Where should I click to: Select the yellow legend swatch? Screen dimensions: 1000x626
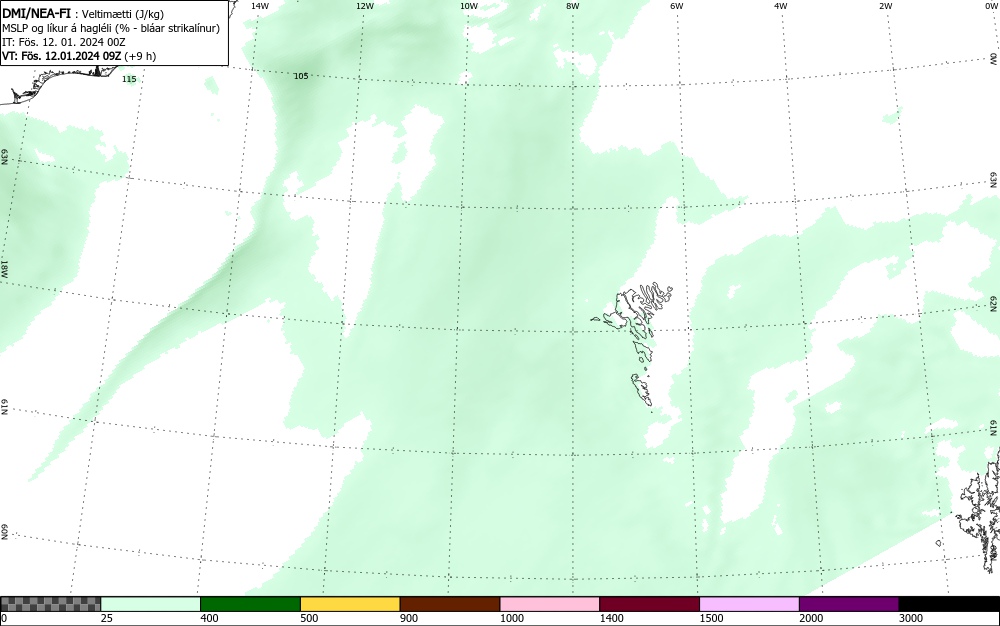(x=350, y=604)
